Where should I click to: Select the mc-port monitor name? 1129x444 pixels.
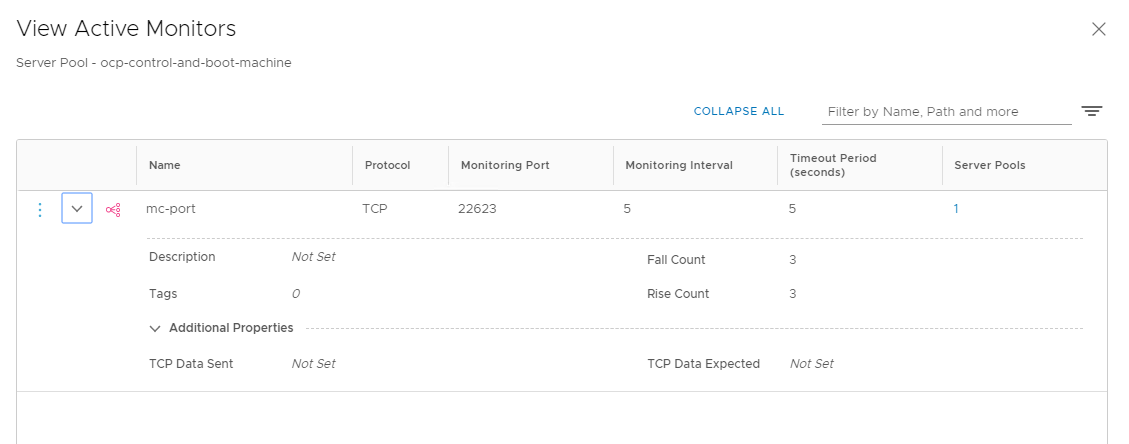171,209
